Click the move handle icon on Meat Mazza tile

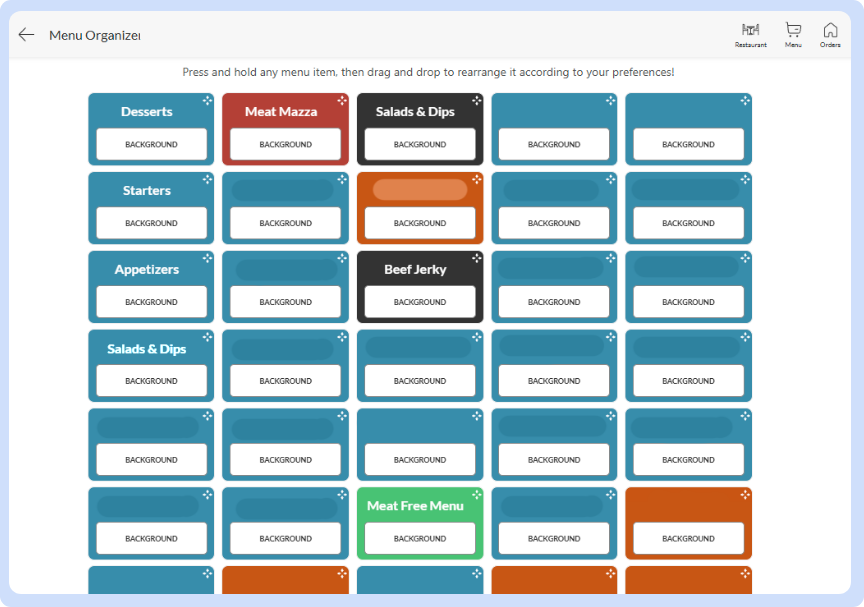point(342,101)
